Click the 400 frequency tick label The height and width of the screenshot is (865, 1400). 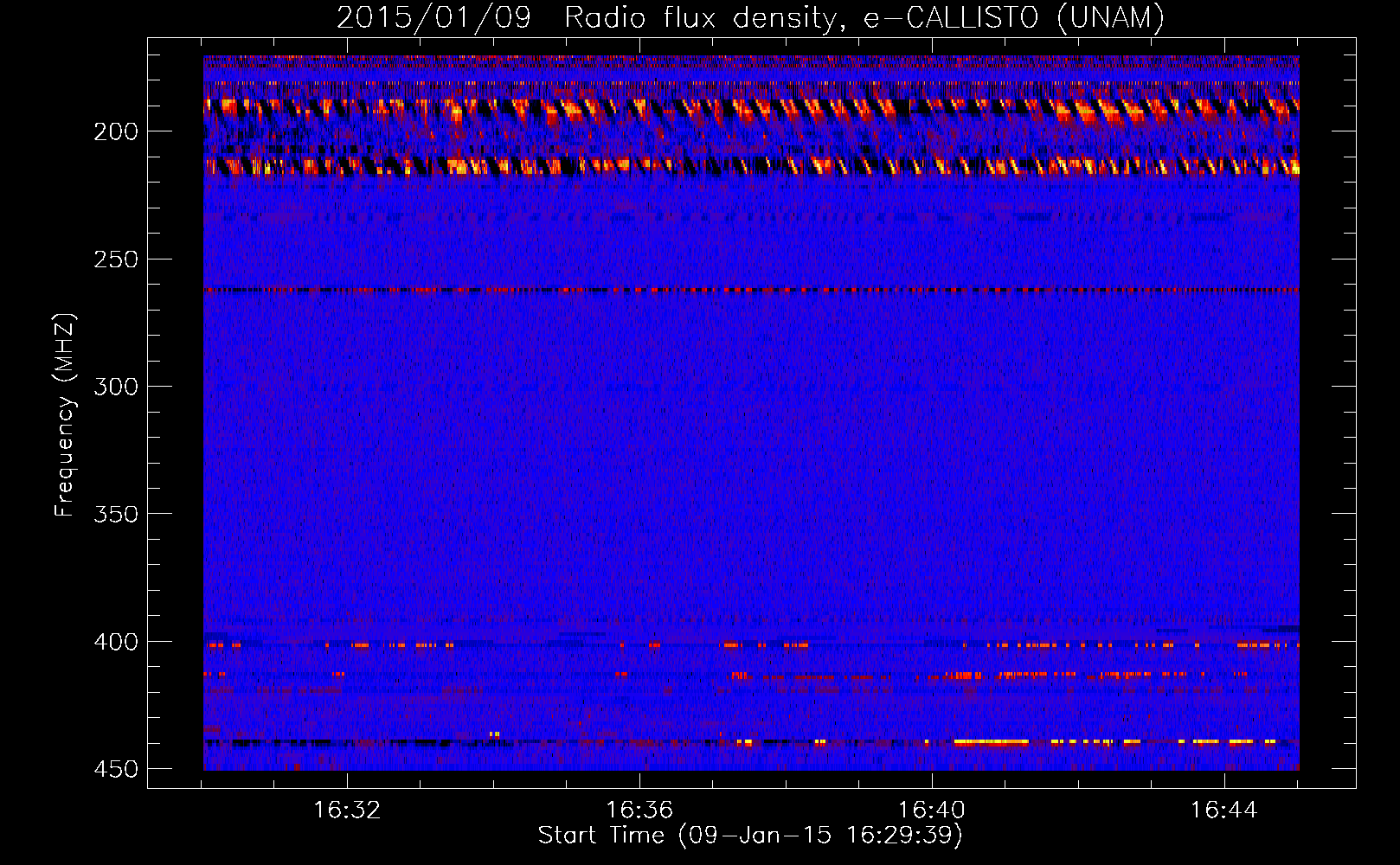(x=116, y=642)
